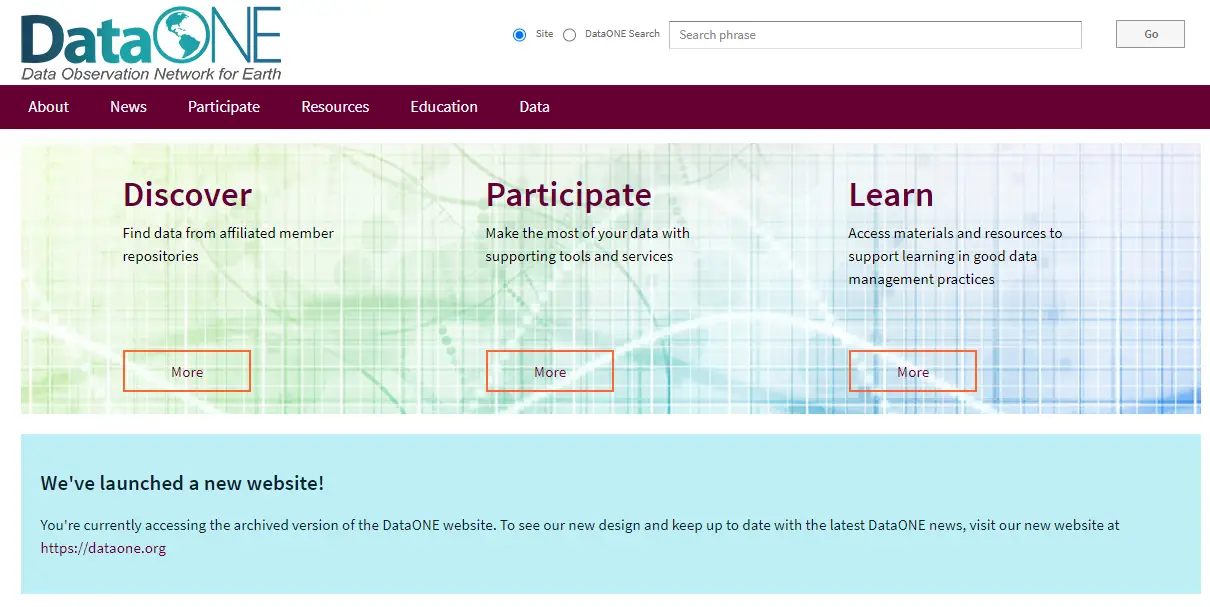Open the Data menu
Image resolution: width=1210 pixels, height=607 pixels.
point(534,107)
